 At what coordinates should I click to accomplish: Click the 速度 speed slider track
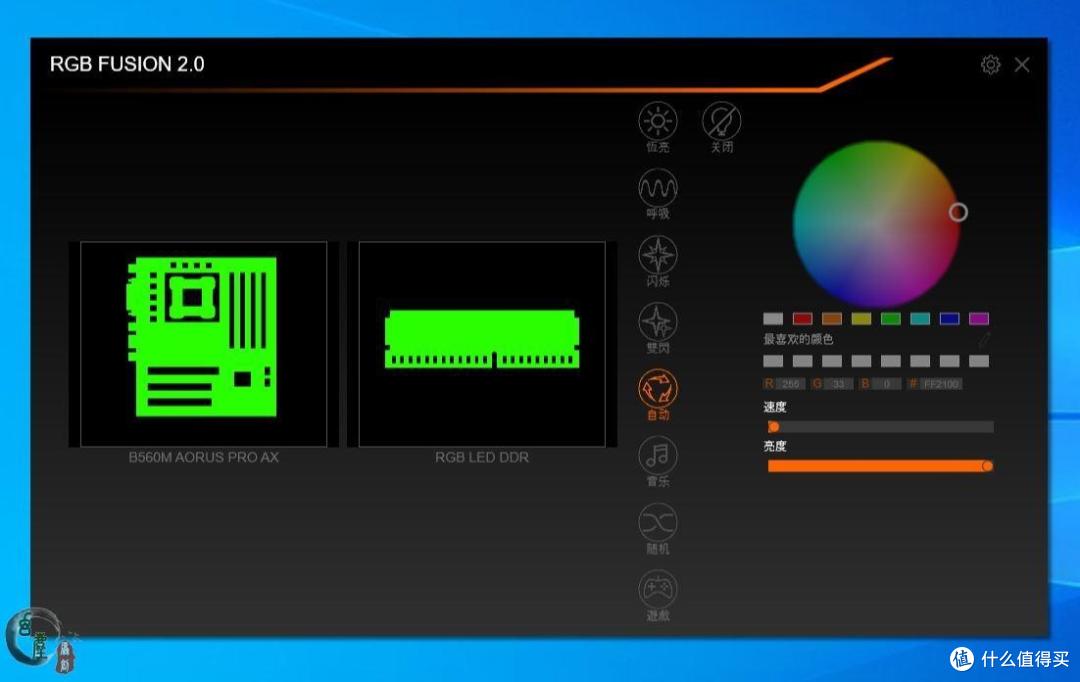[x=881, y=426]
